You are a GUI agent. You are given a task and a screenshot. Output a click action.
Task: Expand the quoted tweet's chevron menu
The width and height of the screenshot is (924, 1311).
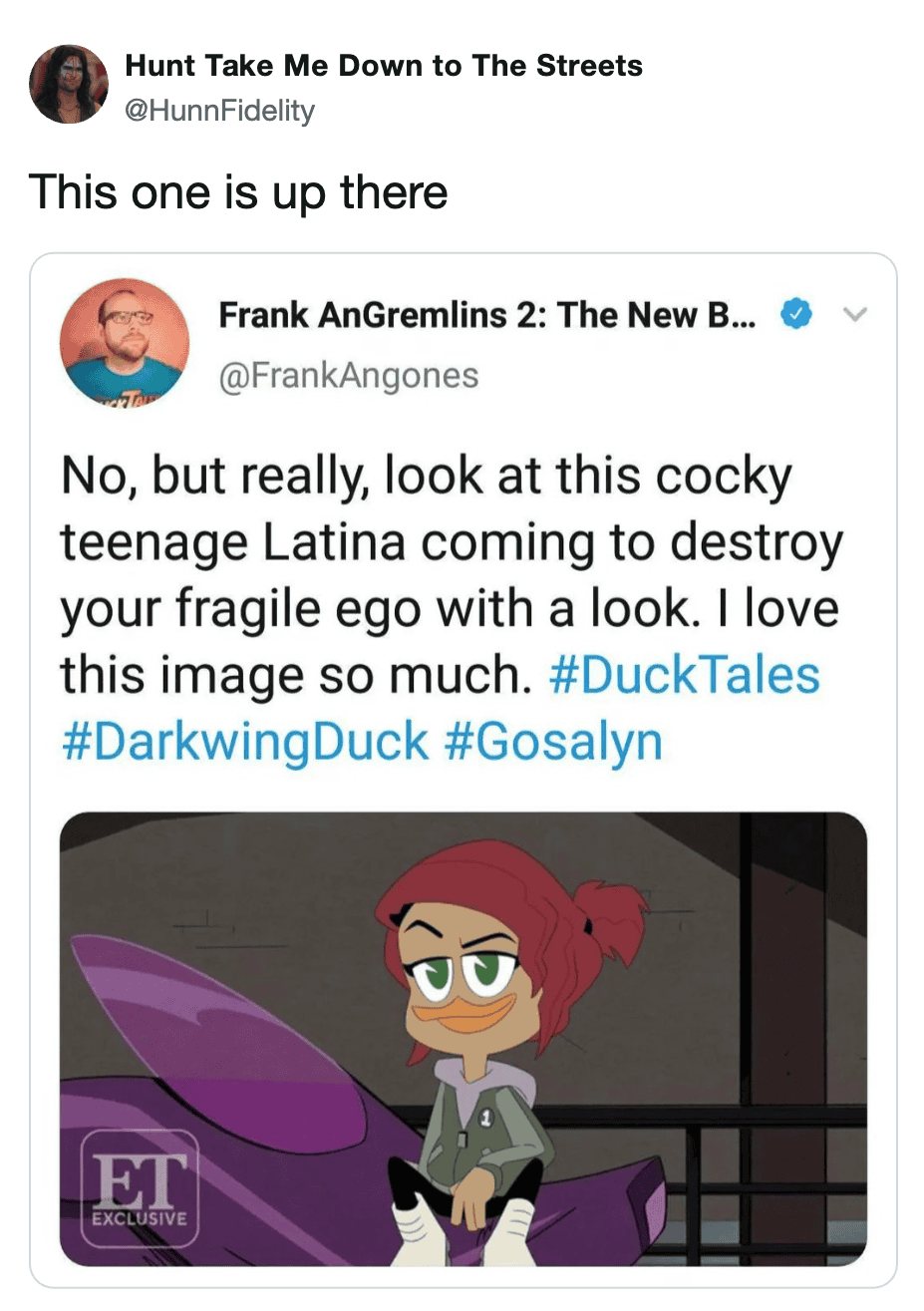[854, 315]
